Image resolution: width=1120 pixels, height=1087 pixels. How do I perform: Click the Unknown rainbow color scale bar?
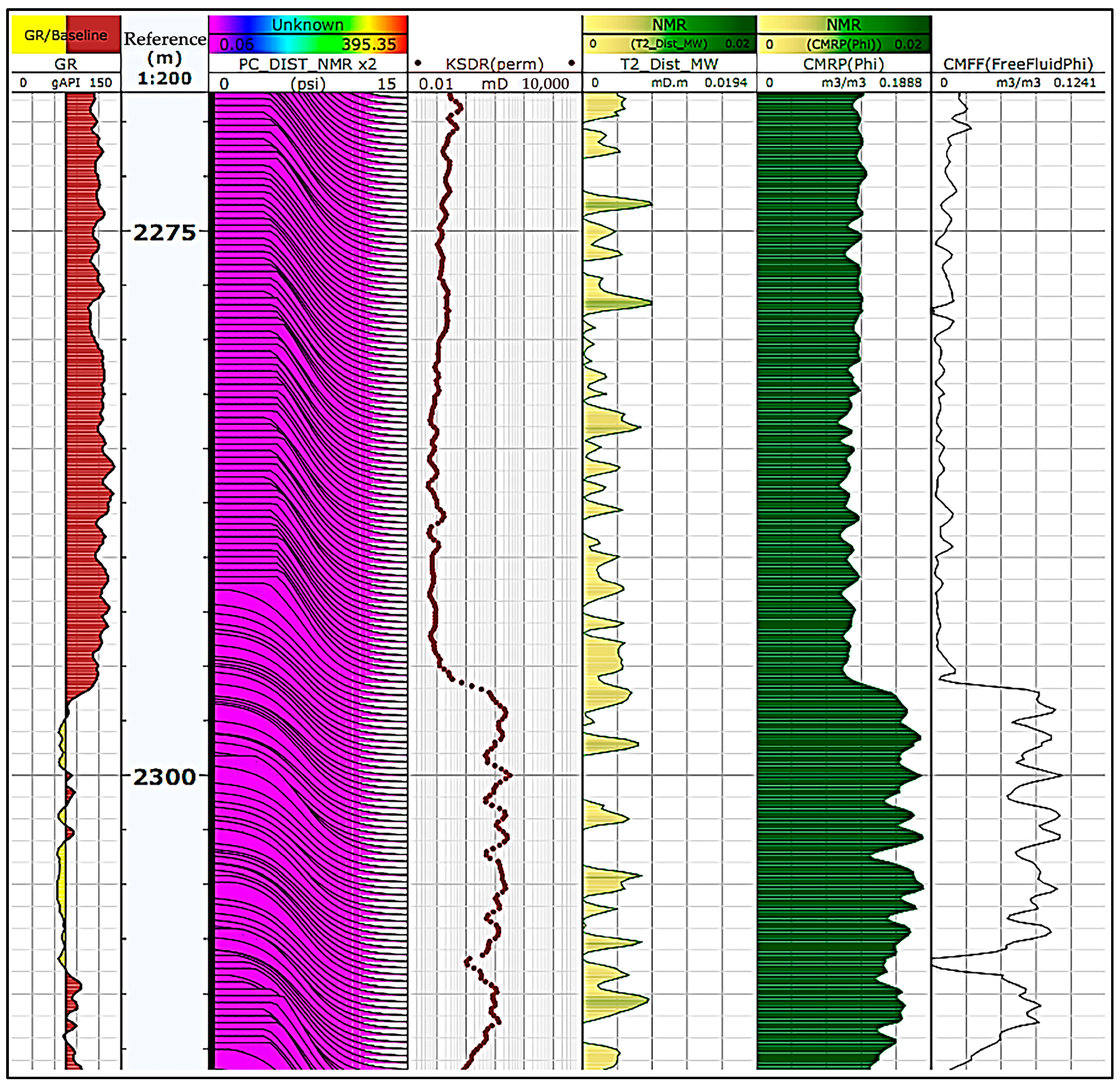[x=308, y=25]
